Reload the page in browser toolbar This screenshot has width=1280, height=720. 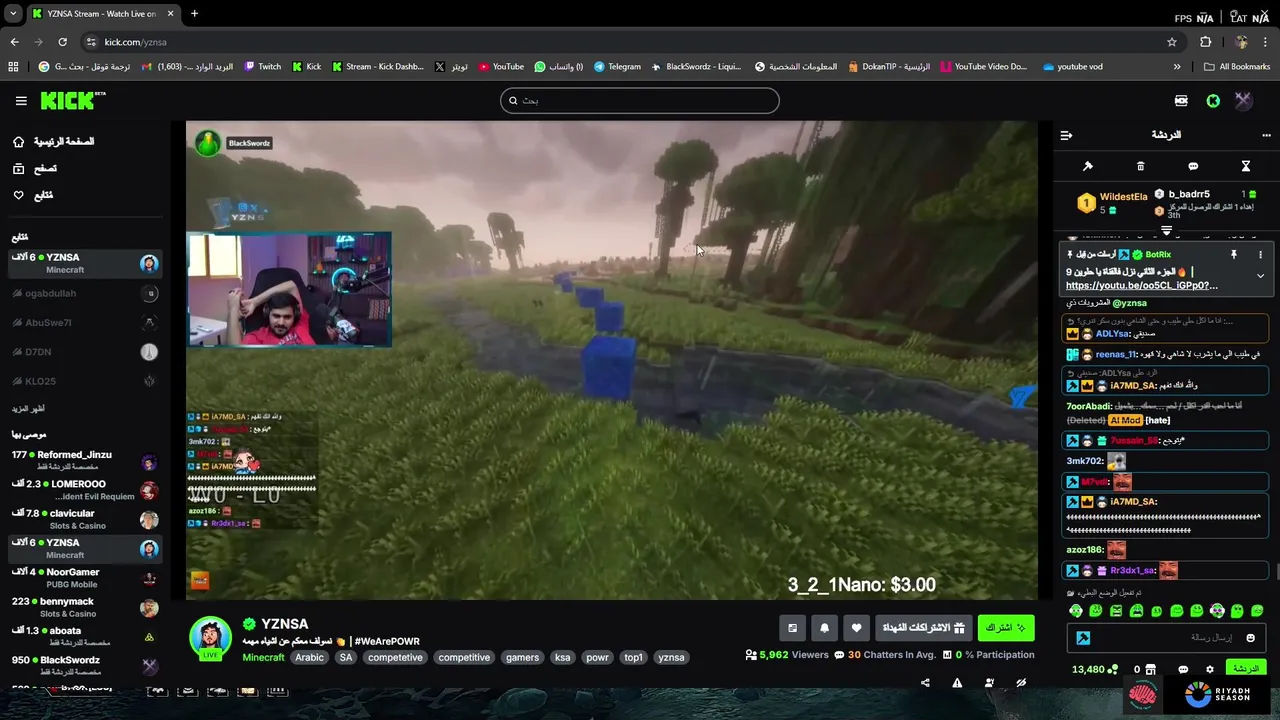coord(62,42)
